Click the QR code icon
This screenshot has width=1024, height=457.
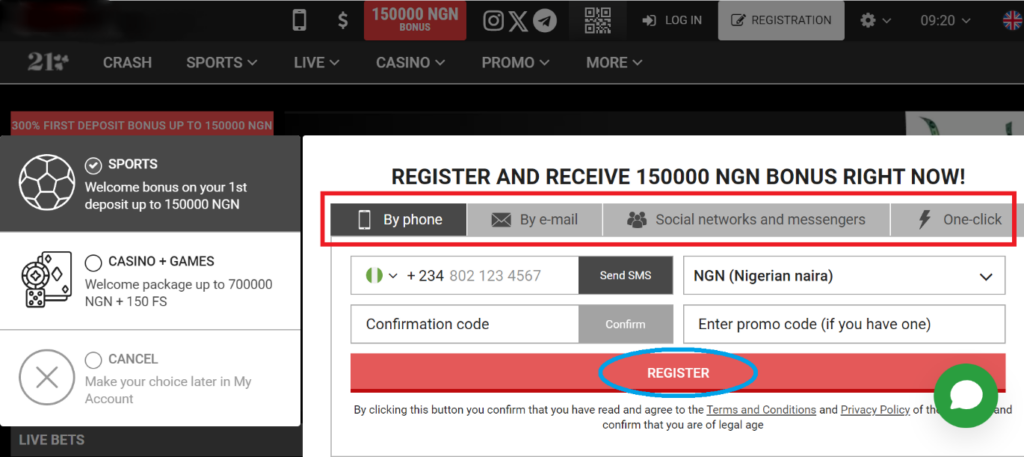598,20
